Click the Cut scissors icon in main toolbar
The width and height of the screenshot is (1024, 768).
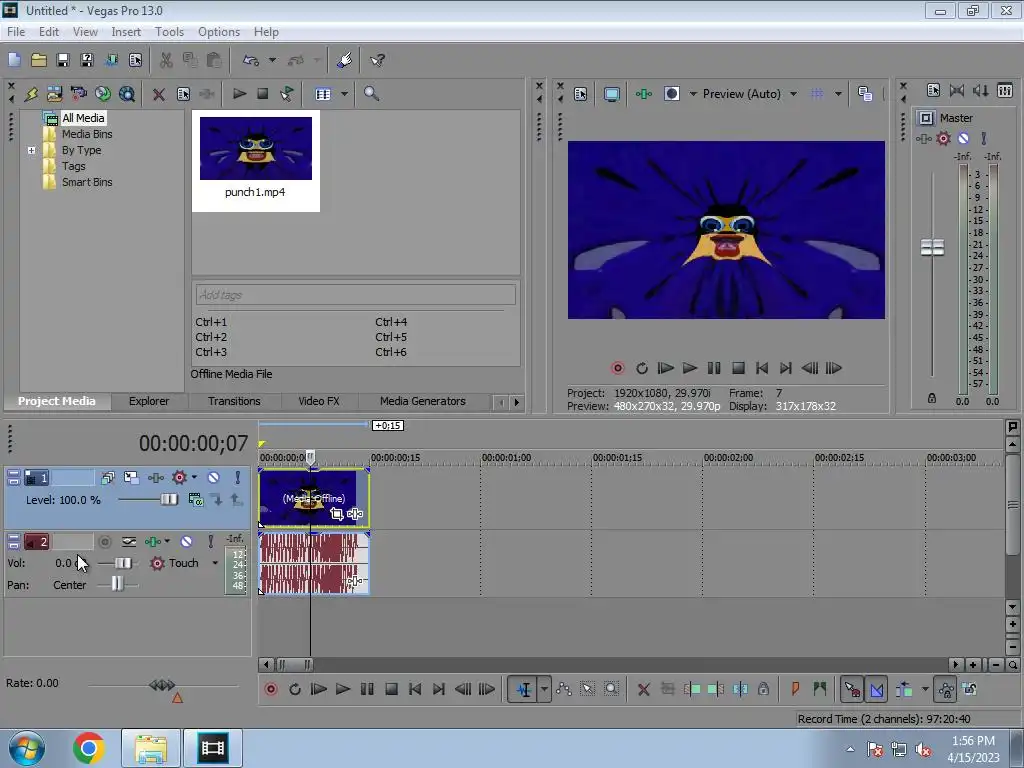tap(166, 60)
